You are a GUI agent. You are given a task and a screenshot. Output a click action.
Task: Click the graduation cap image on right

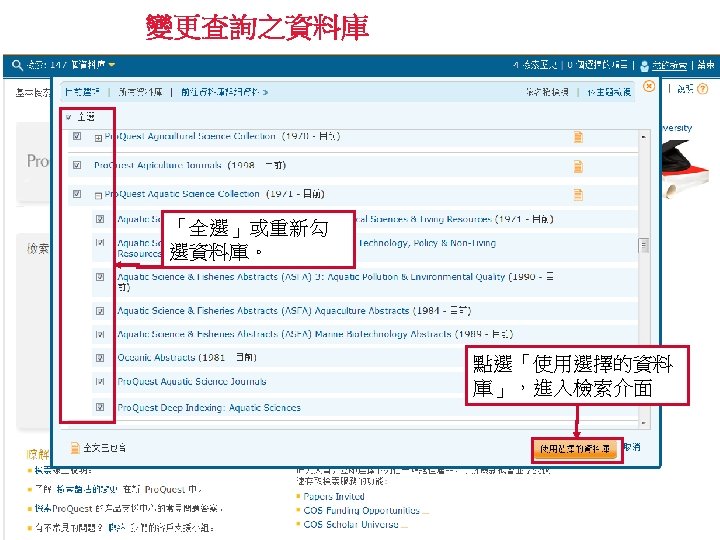[x=686, y=168]
